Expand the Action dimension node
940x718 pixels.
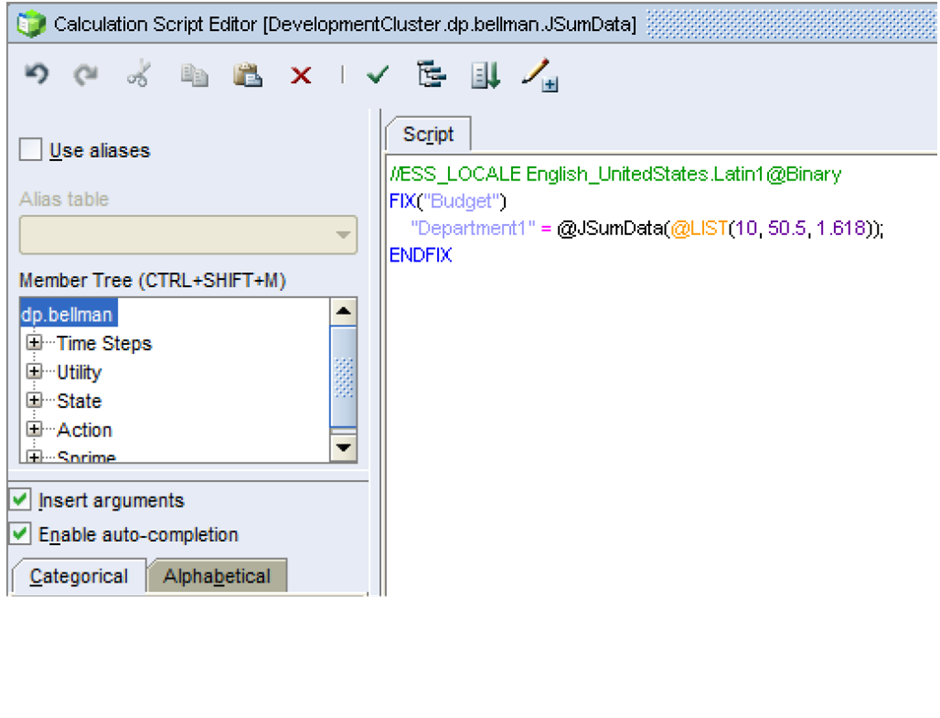coord(35,430)
